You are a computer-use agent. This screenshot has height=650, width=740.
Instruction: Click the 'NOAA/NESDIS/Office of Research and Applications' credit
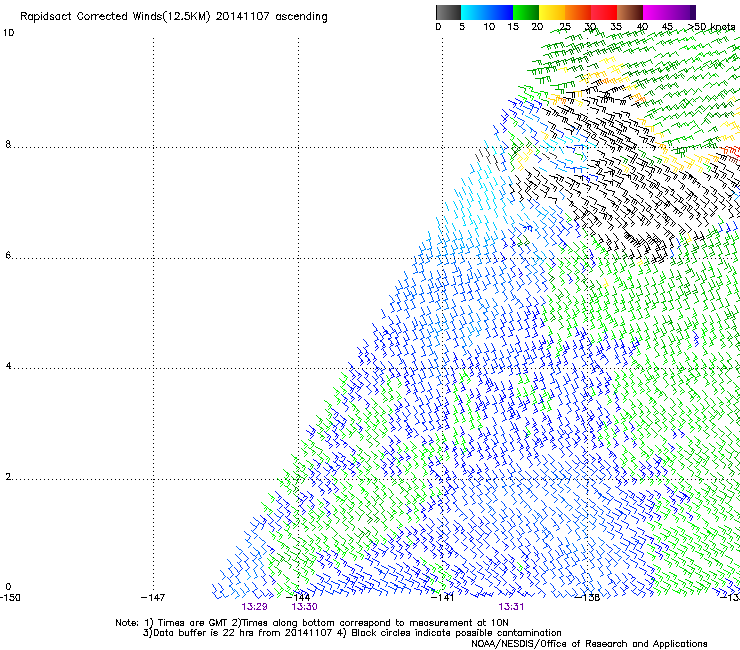coord(589,644)
